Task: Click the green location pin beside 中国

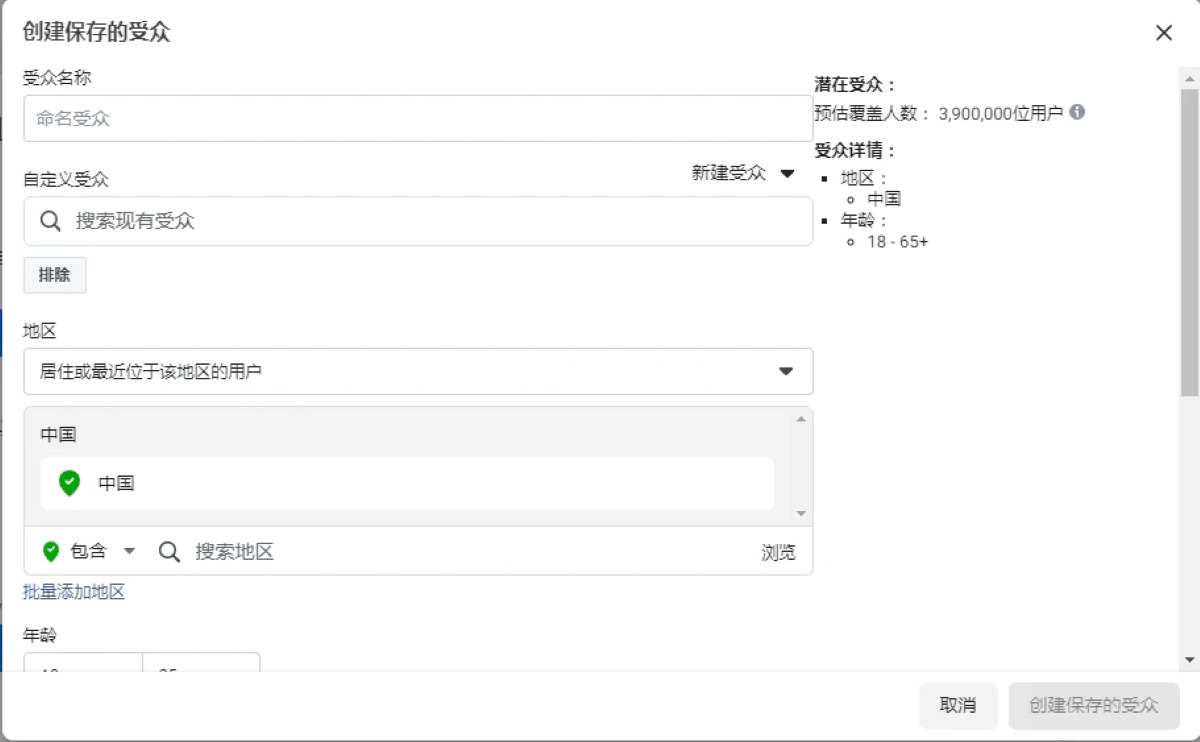Action: [68, 483]
